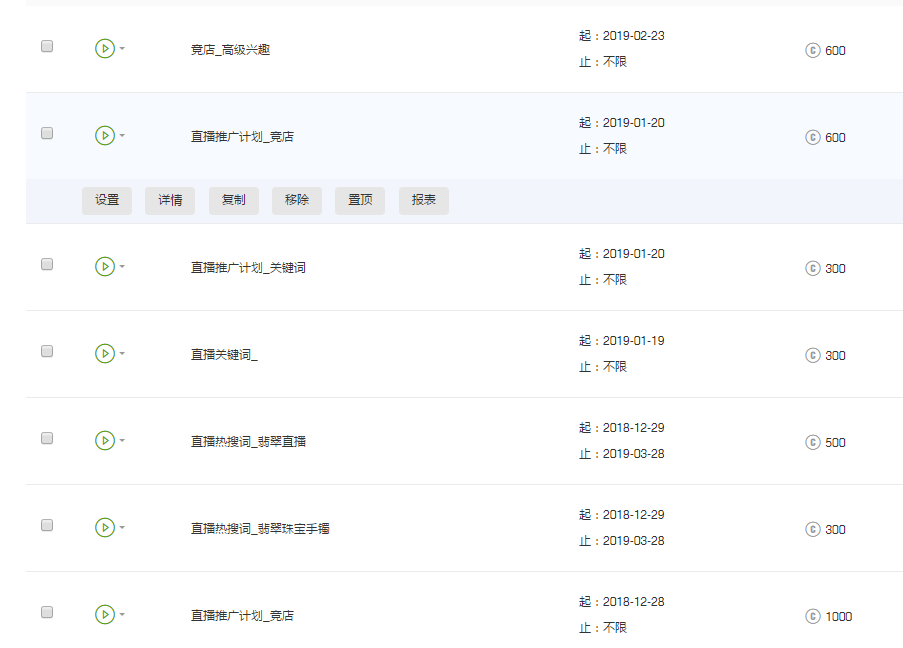Click the status icon of 直播推广计划_关键词
The image size is (903, 648).
[x=105, y=266]
